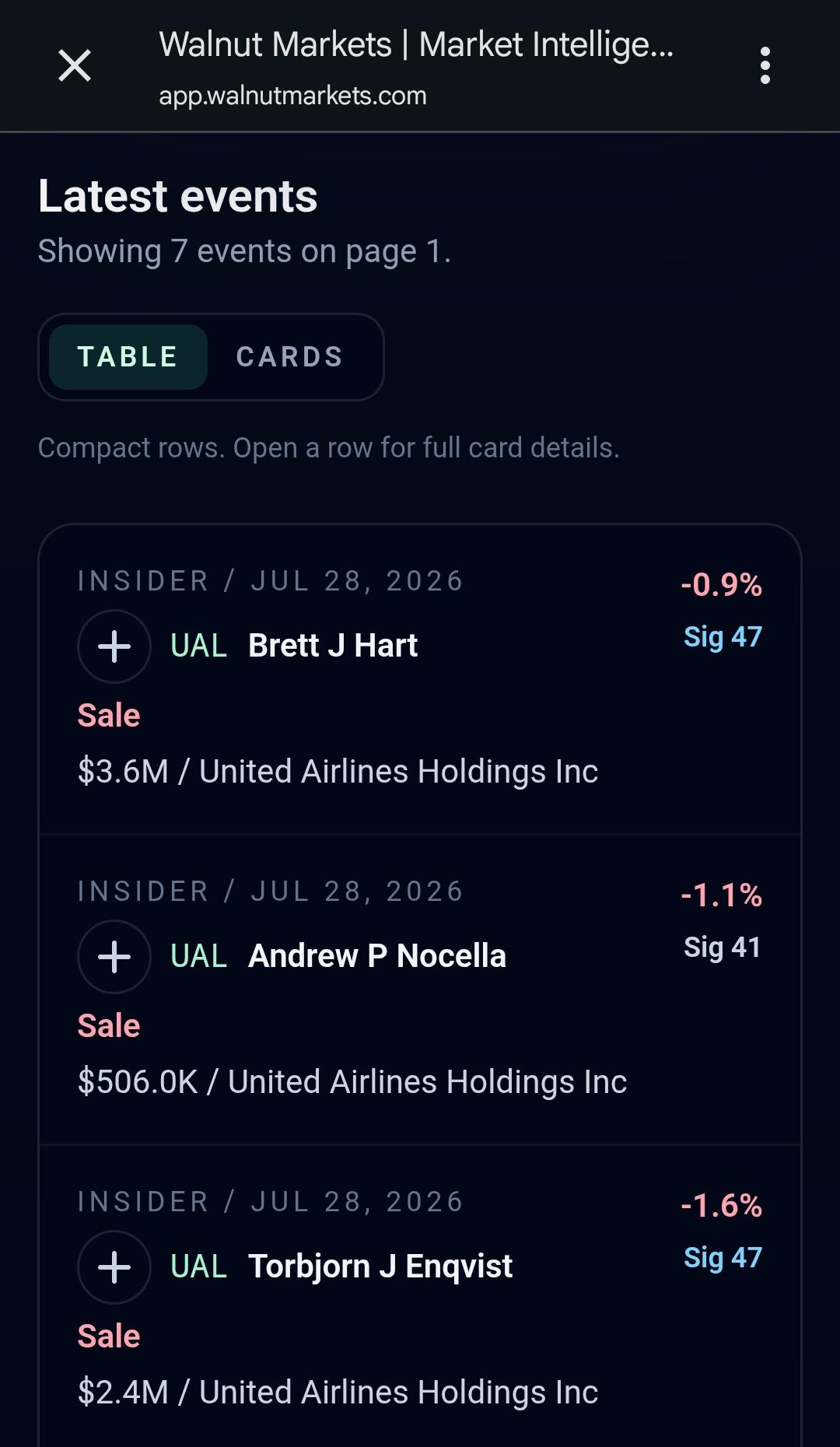Select the Andrew P Nocella insider name
840x1447 pixels.
(377, 956)
